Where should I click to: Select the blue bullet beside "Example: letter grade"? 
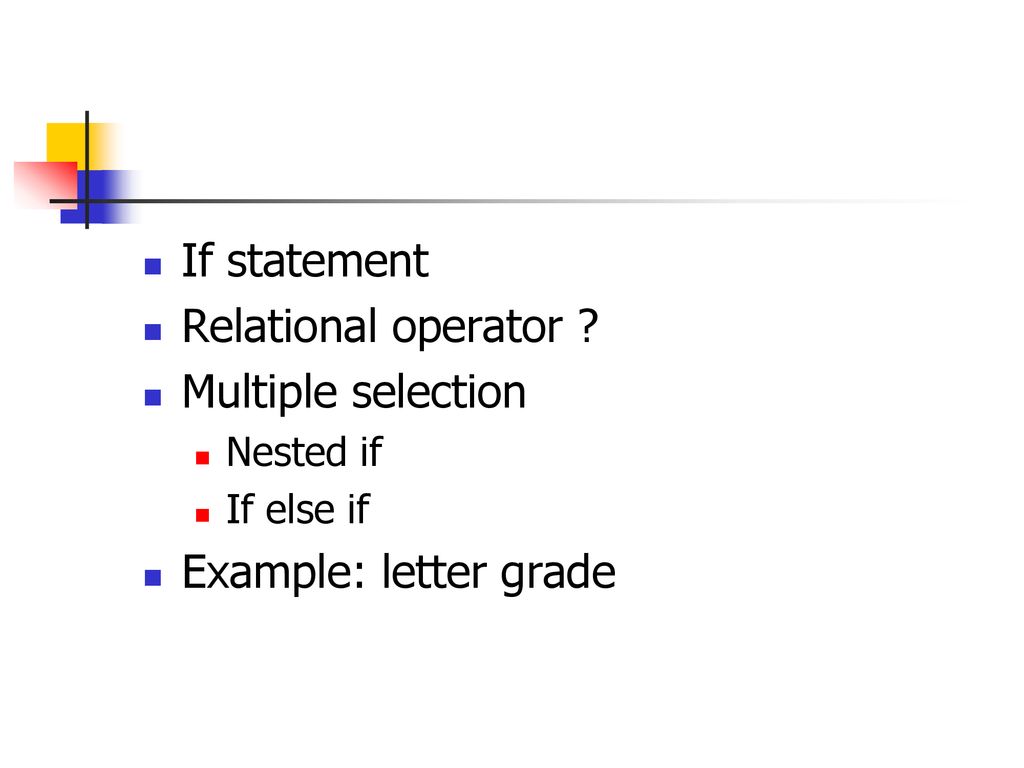(x=153, y=577)
